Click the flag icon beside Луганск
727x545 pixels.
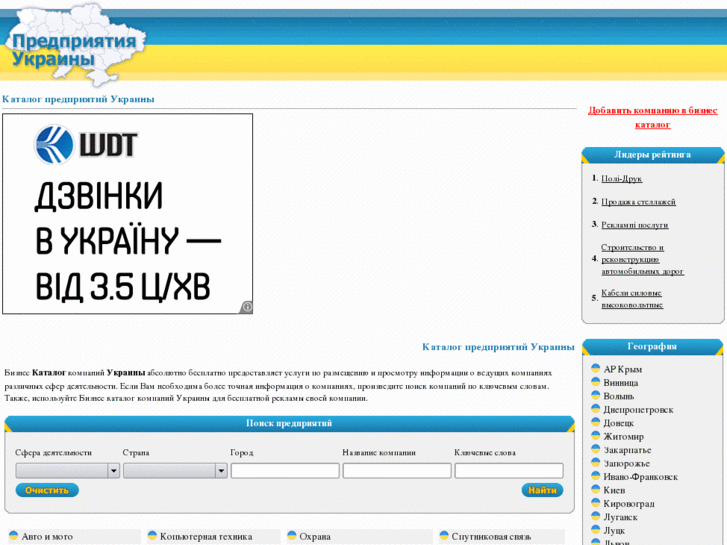click(596, 516)
